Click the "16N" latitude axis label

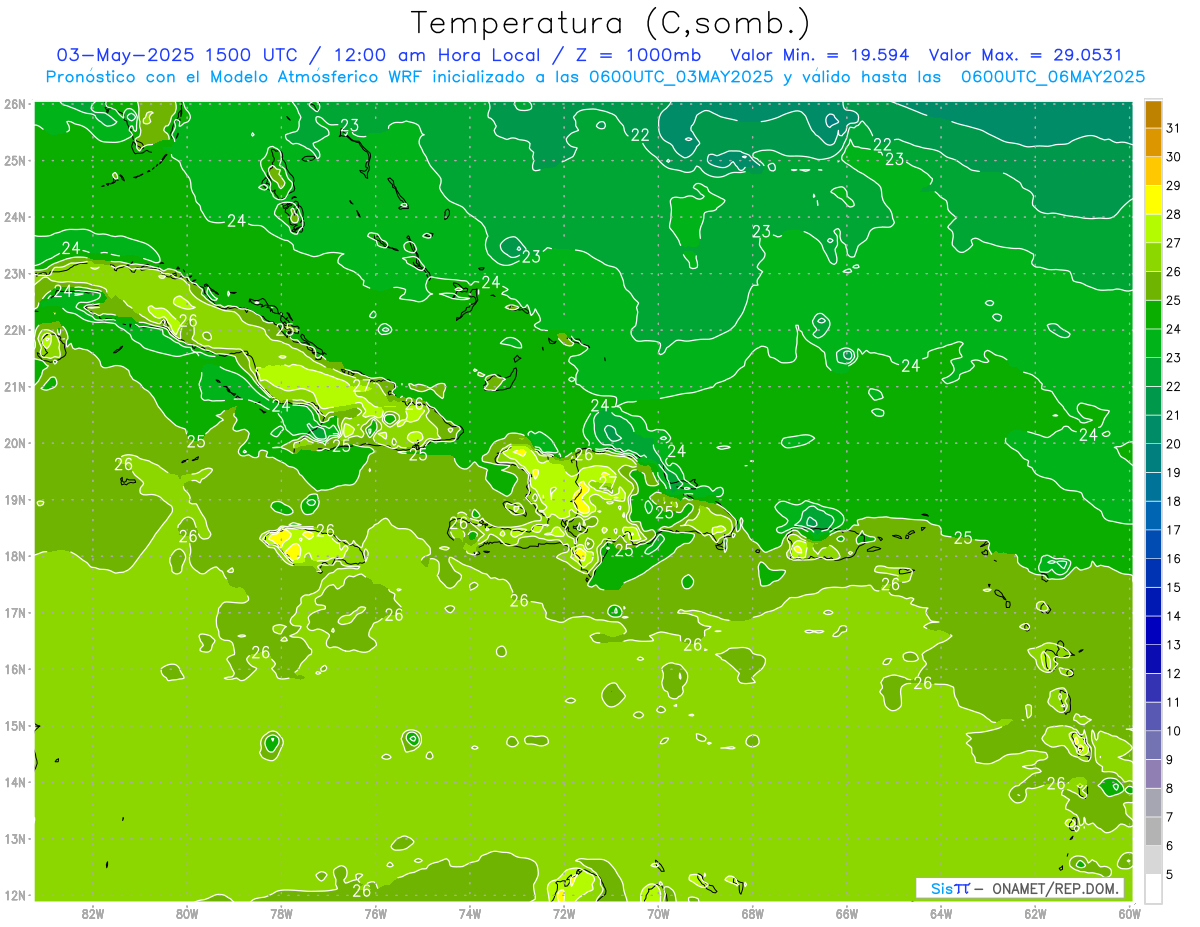pos(14,669)
